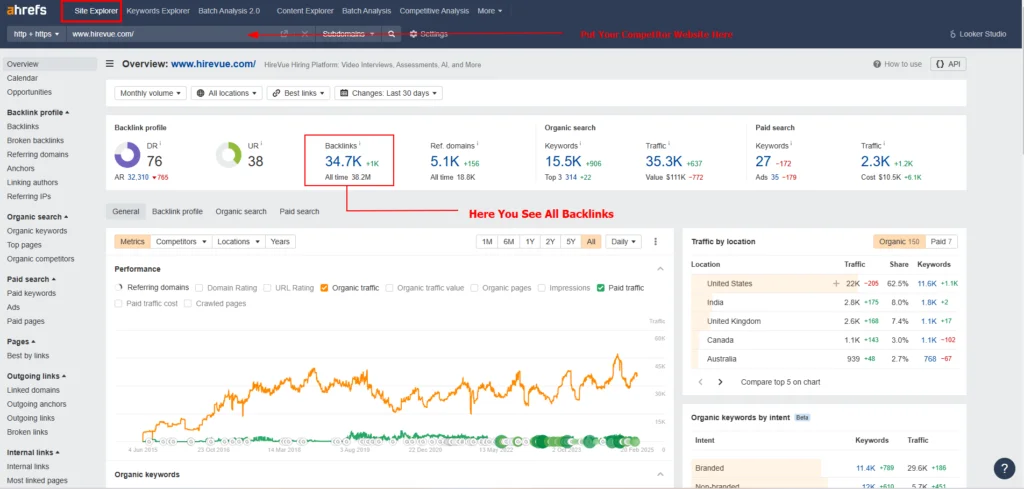1024x489 pixels.
Task: Open the chart's three-dot options menu
Action: [x=656, y=242]
